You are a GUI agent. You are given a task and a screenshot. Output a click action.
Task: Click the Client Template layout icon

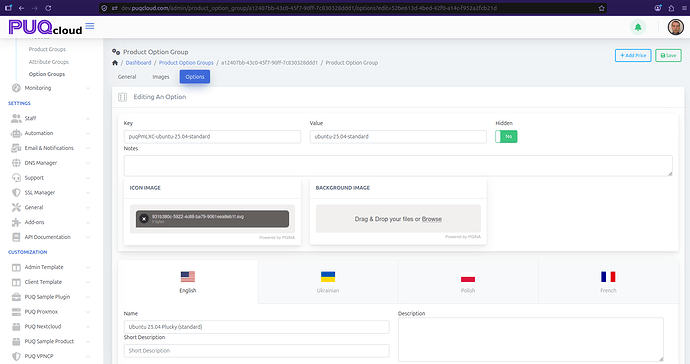click(x=16, y=282)
